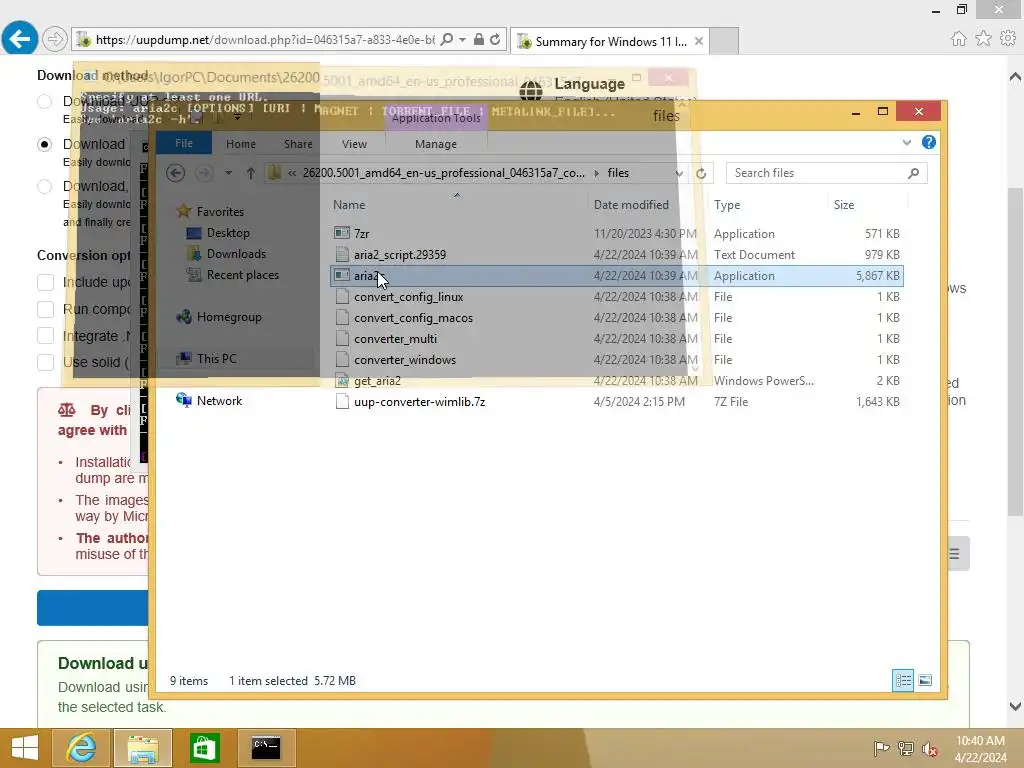The image size is (1024, 768).
Task: Select converter_multi file
Action: click(x=395, y=338)
